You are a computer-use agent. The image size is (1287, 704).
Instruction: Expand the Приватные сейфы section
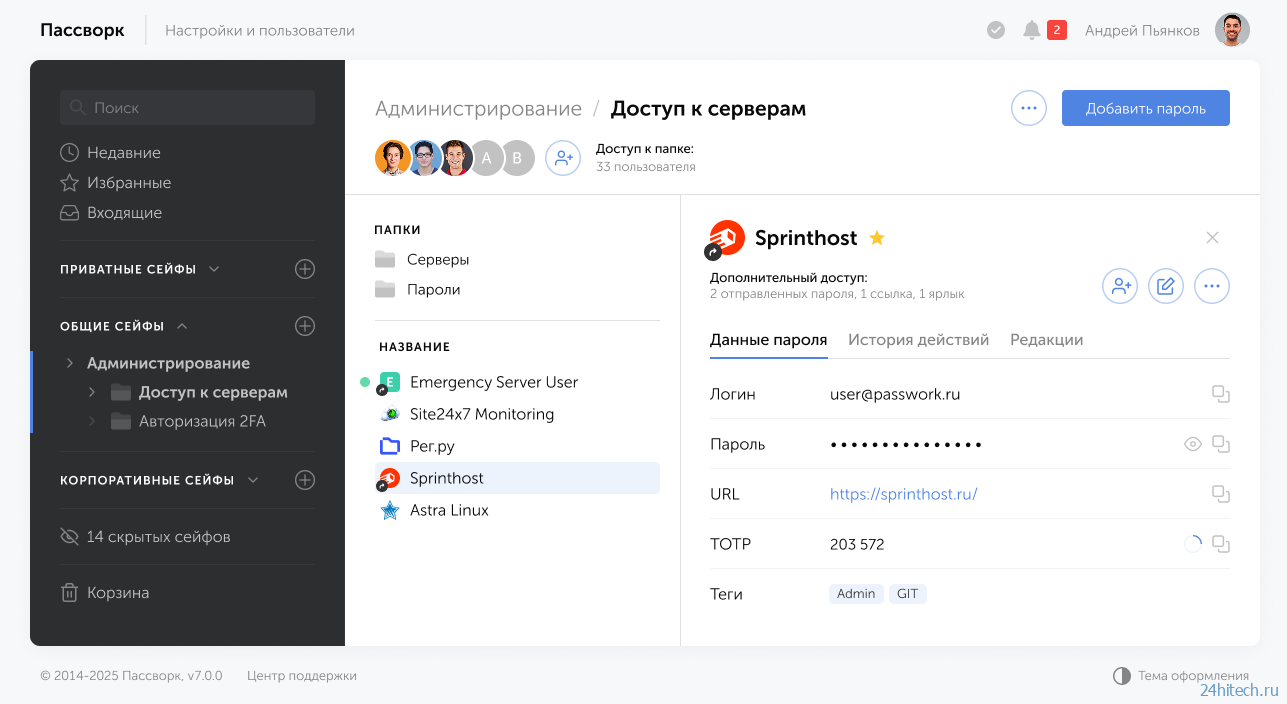[213, 269]
